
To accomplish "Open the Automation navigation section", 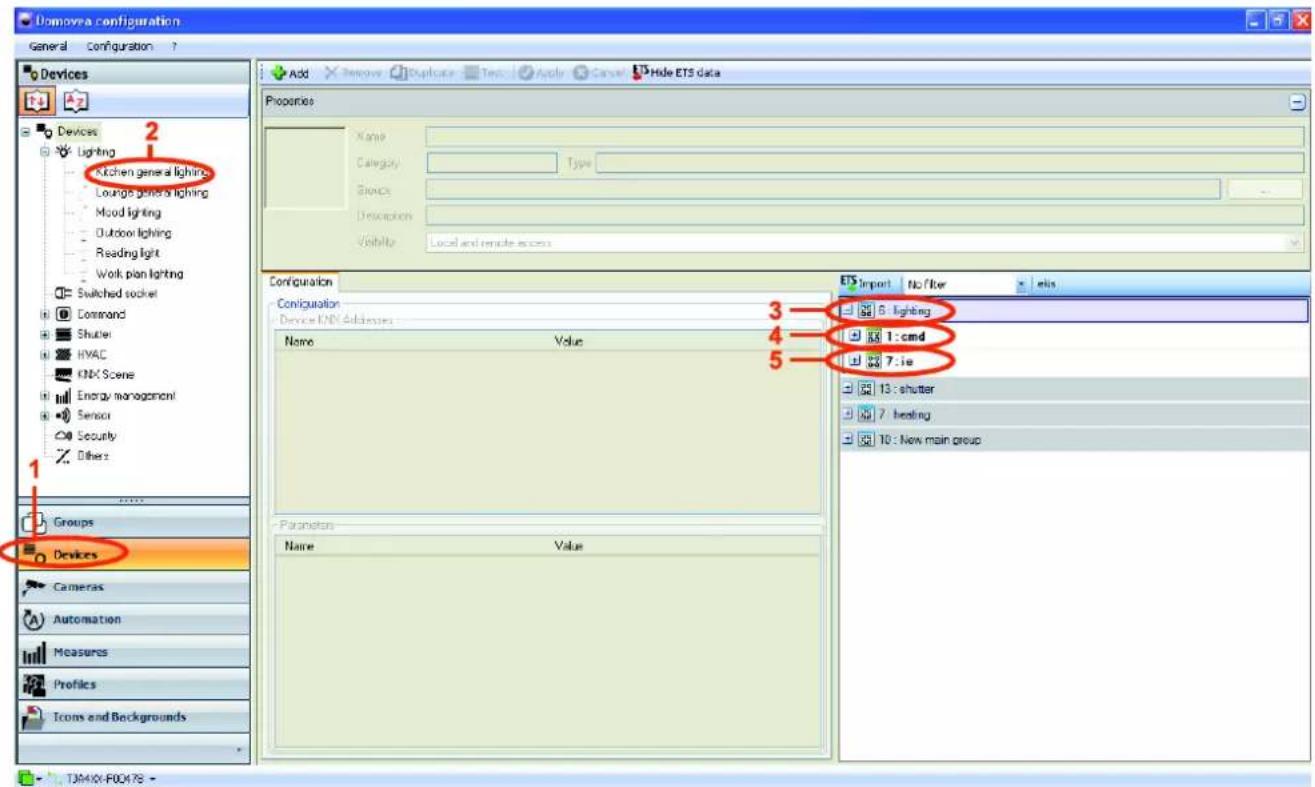I will click(133, 620).
